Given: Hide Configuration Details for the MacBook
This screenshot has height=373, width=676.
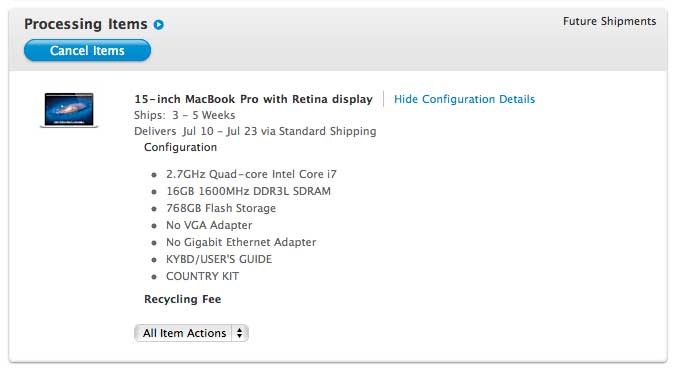Looking at the screenshot, I should coord(464,99).
